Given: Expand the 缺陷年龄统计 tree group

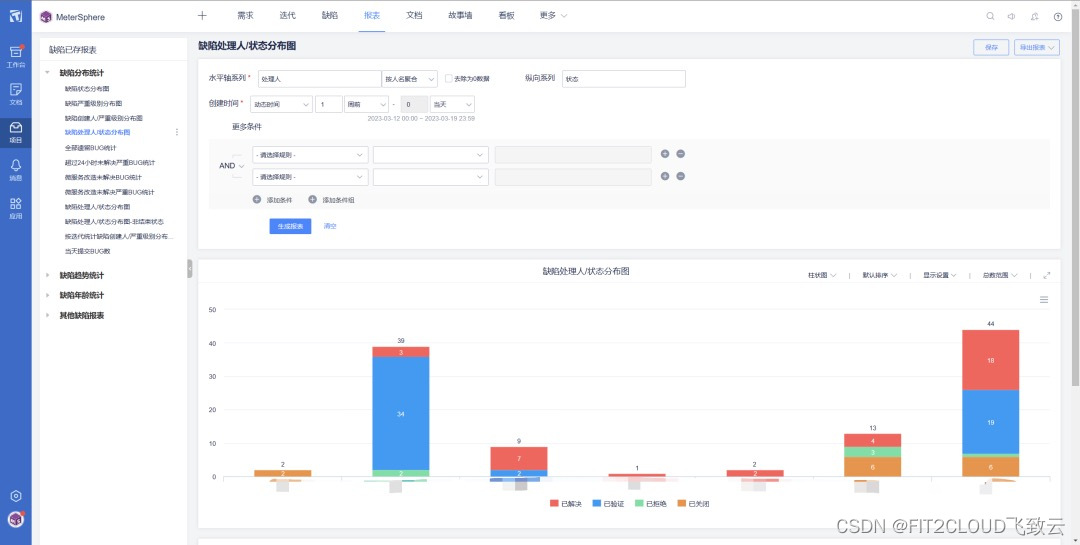Looking at the screenshot, I should 48,296.
